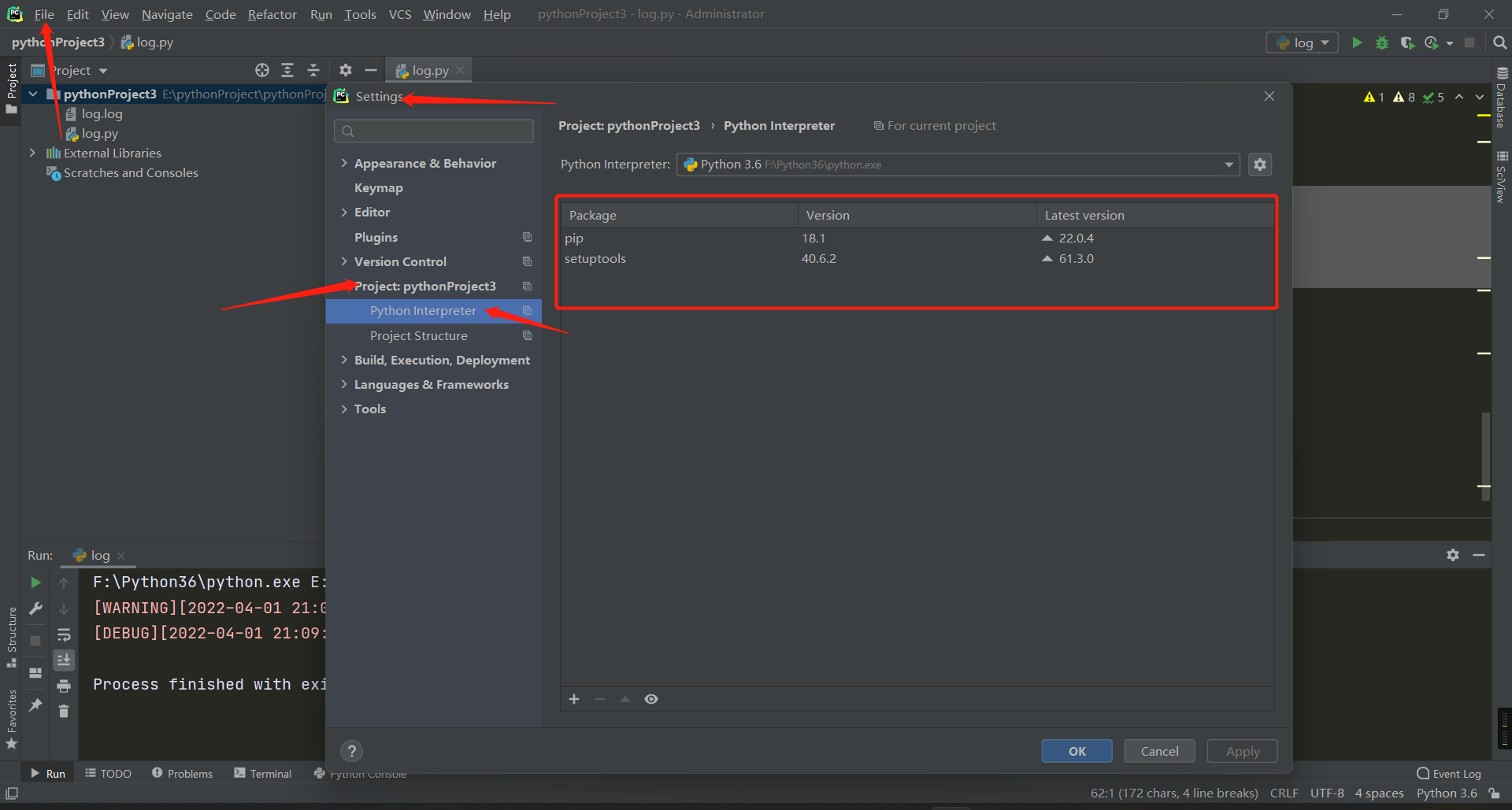Click UTF-8 encoding in status bar
The height and width of the screenshot is (810, 1512).
coord(1327,793)
